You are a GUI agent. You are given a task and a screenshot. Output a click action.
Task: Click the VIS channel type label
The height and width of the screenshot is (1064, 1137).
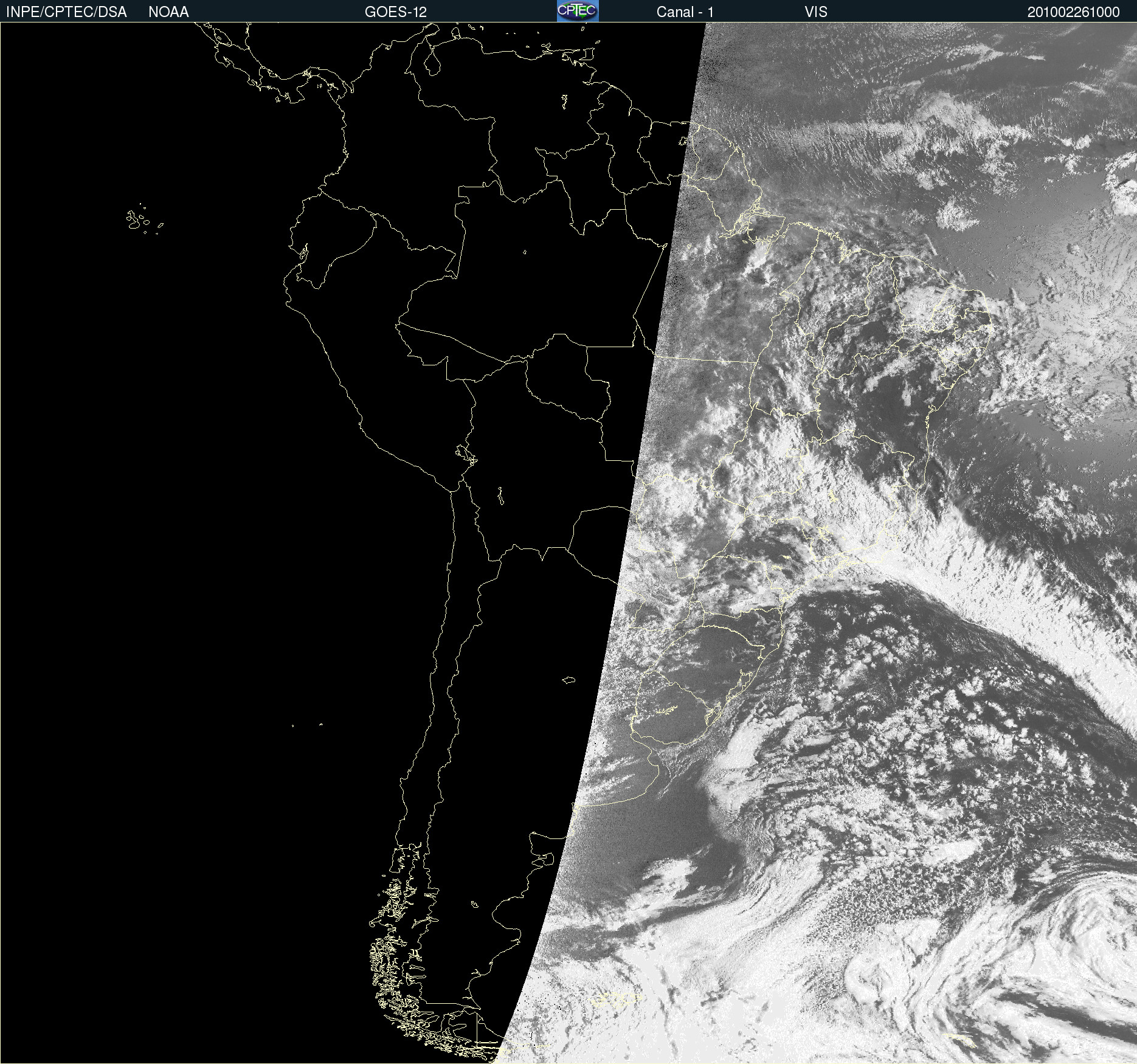(816, 12)
